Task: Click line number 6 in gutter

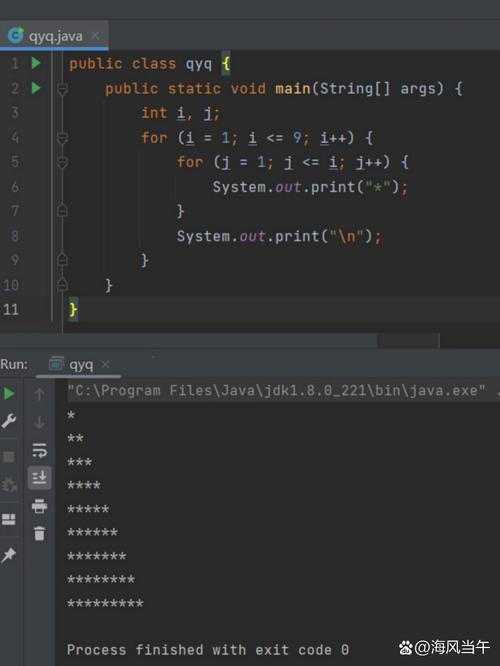Action: 15,186
